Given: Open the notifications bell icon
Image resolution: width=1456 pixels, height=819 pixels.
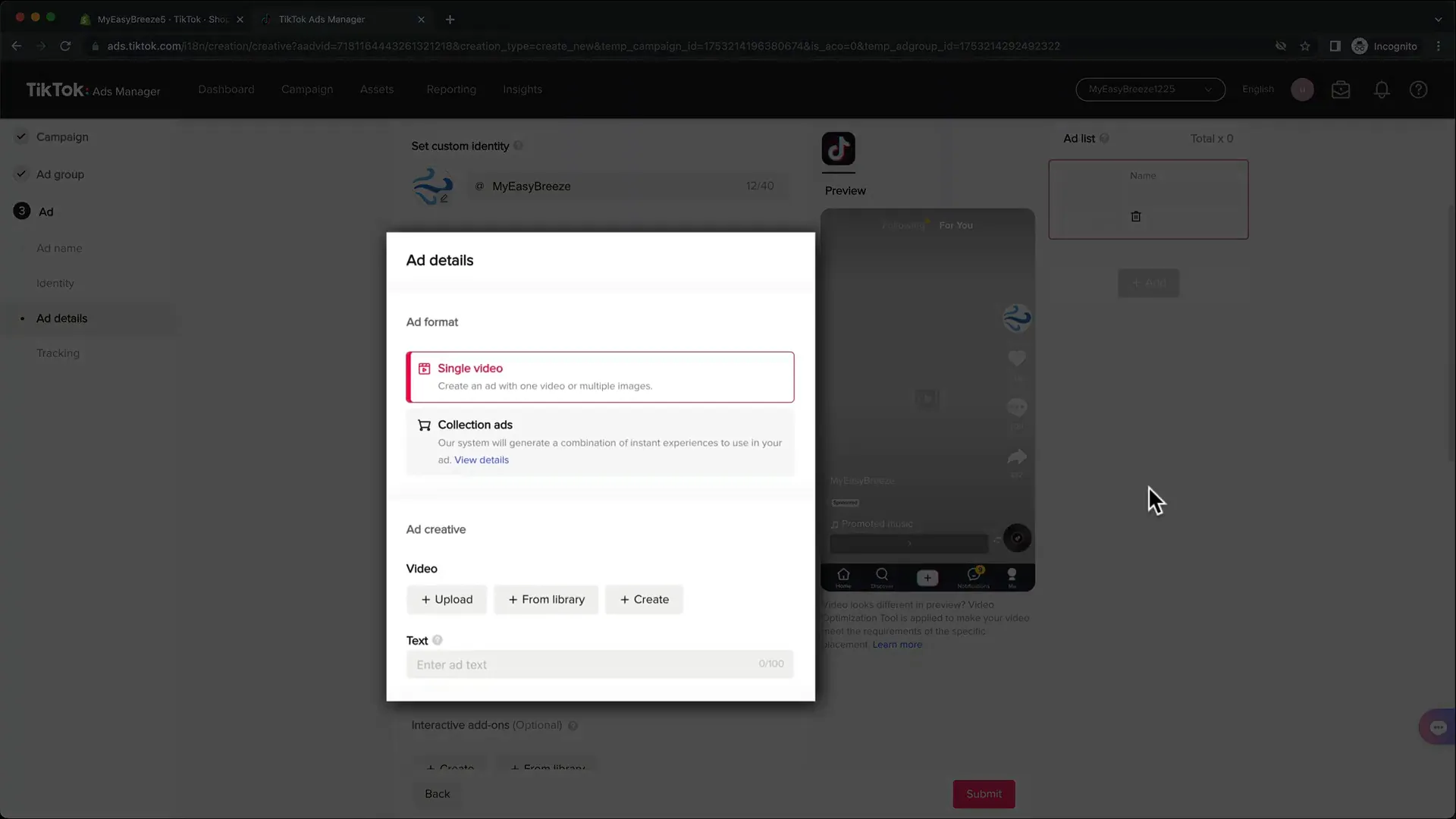Looking at the screenshot, I should [1382, 89].
